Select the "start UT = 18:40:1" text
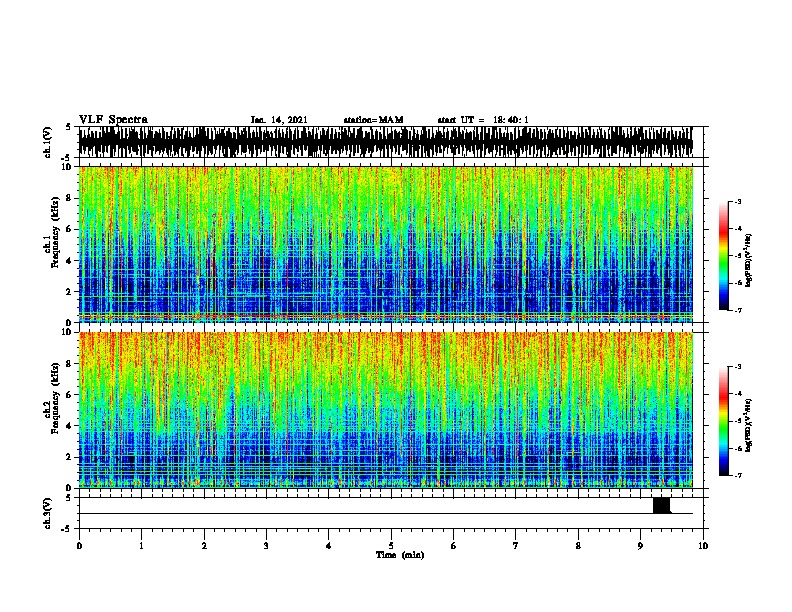The width and height of the screenshot is (792, 612). [483, 120]
